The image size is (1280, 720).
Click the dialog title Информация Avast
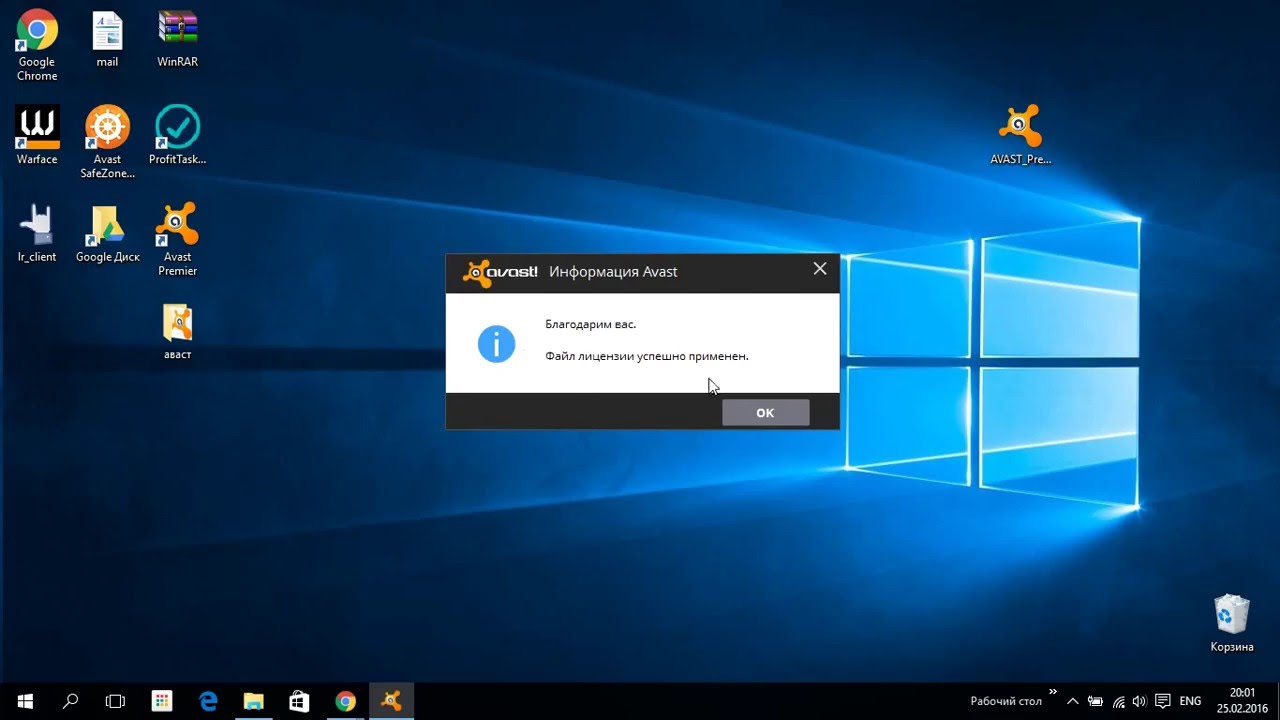click(x=613, y=272)
